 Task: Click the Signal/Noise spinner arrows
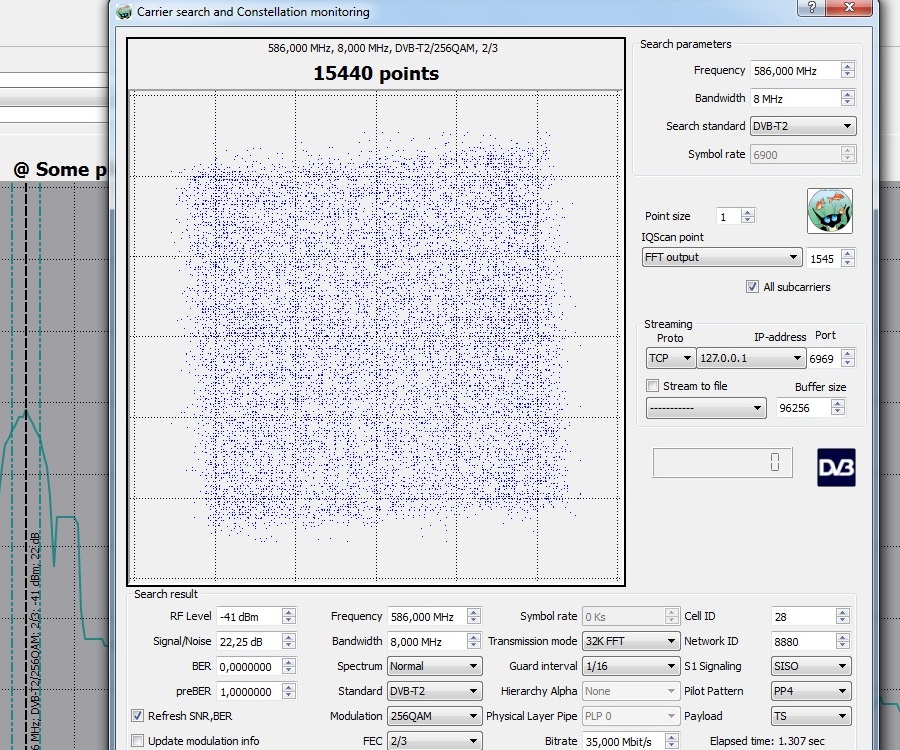289,641
